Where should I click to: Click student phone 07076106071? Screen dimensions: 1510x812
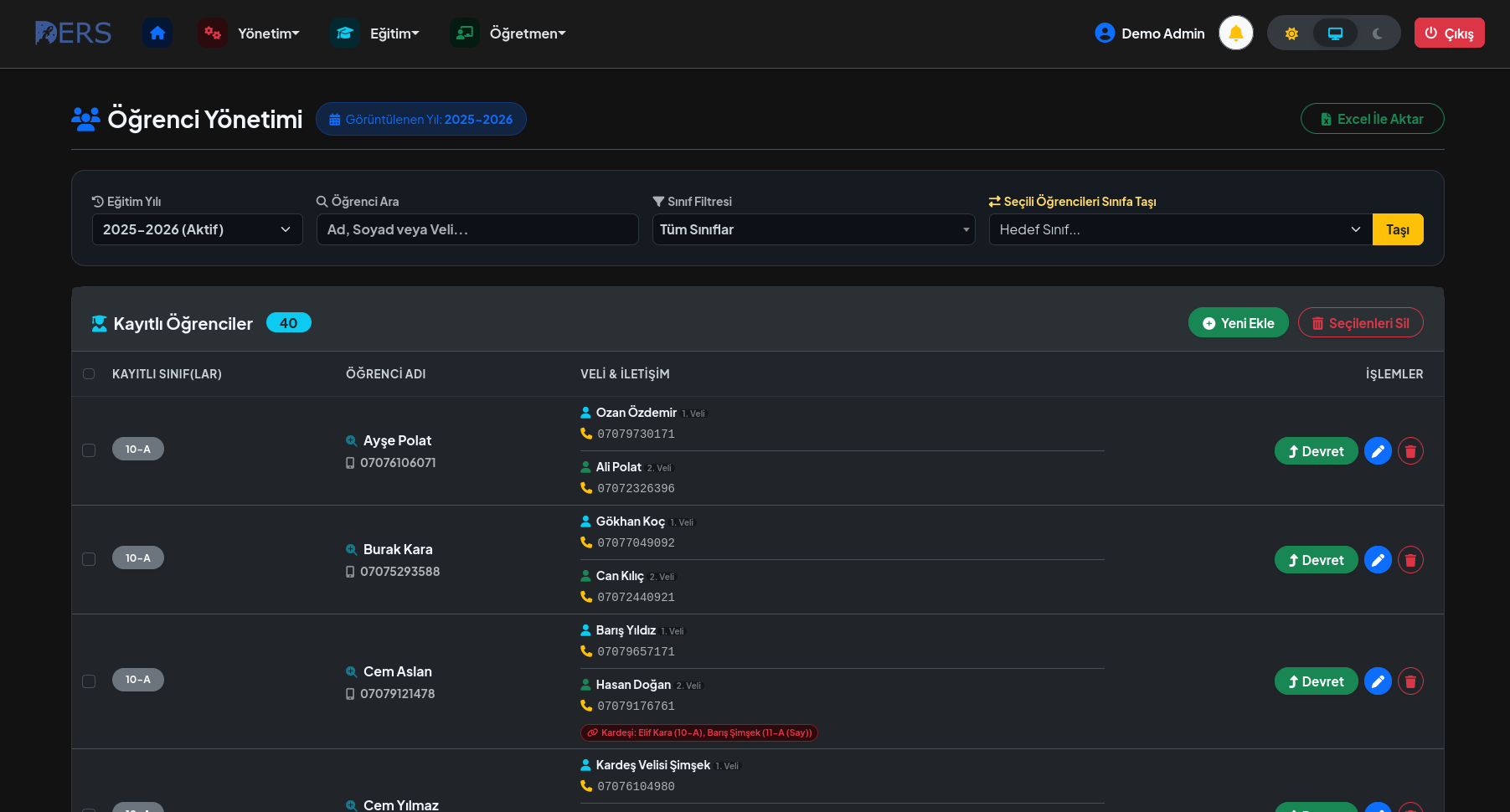398,463
